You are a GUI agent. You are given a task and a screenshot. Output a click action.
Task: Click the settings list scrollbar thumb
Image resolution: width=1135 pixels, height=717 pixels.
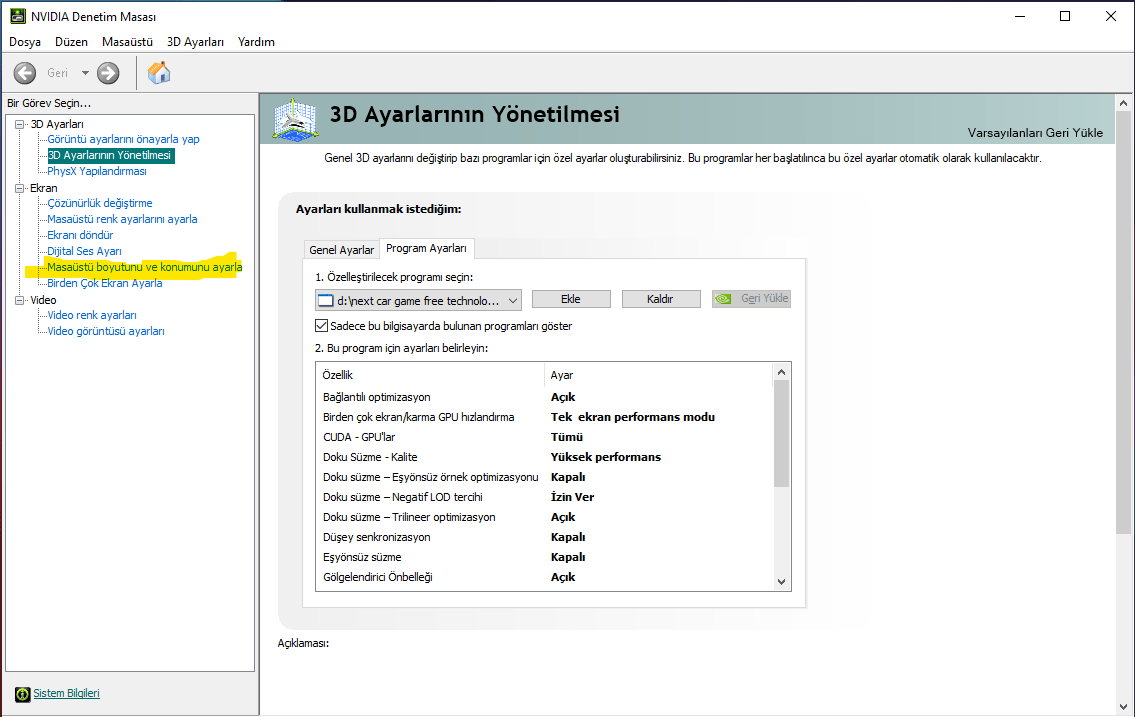[x=781, y=433]
